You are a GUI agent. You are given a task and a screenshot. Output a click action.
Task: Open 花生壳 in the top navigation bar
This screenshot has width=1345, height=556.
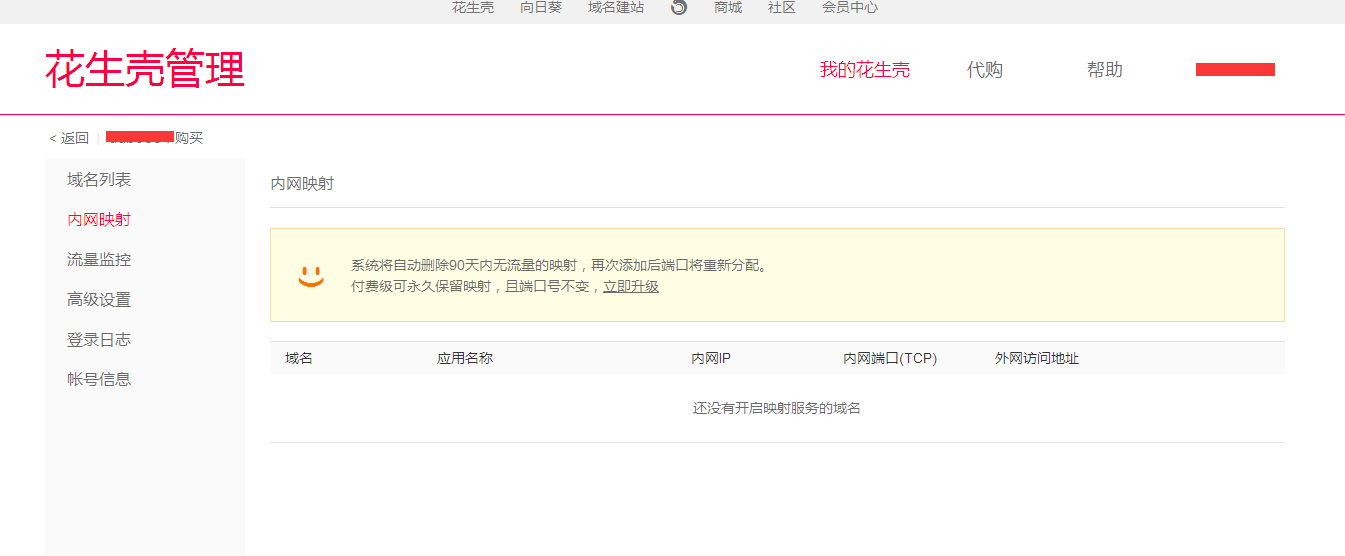tap(472, 8)
